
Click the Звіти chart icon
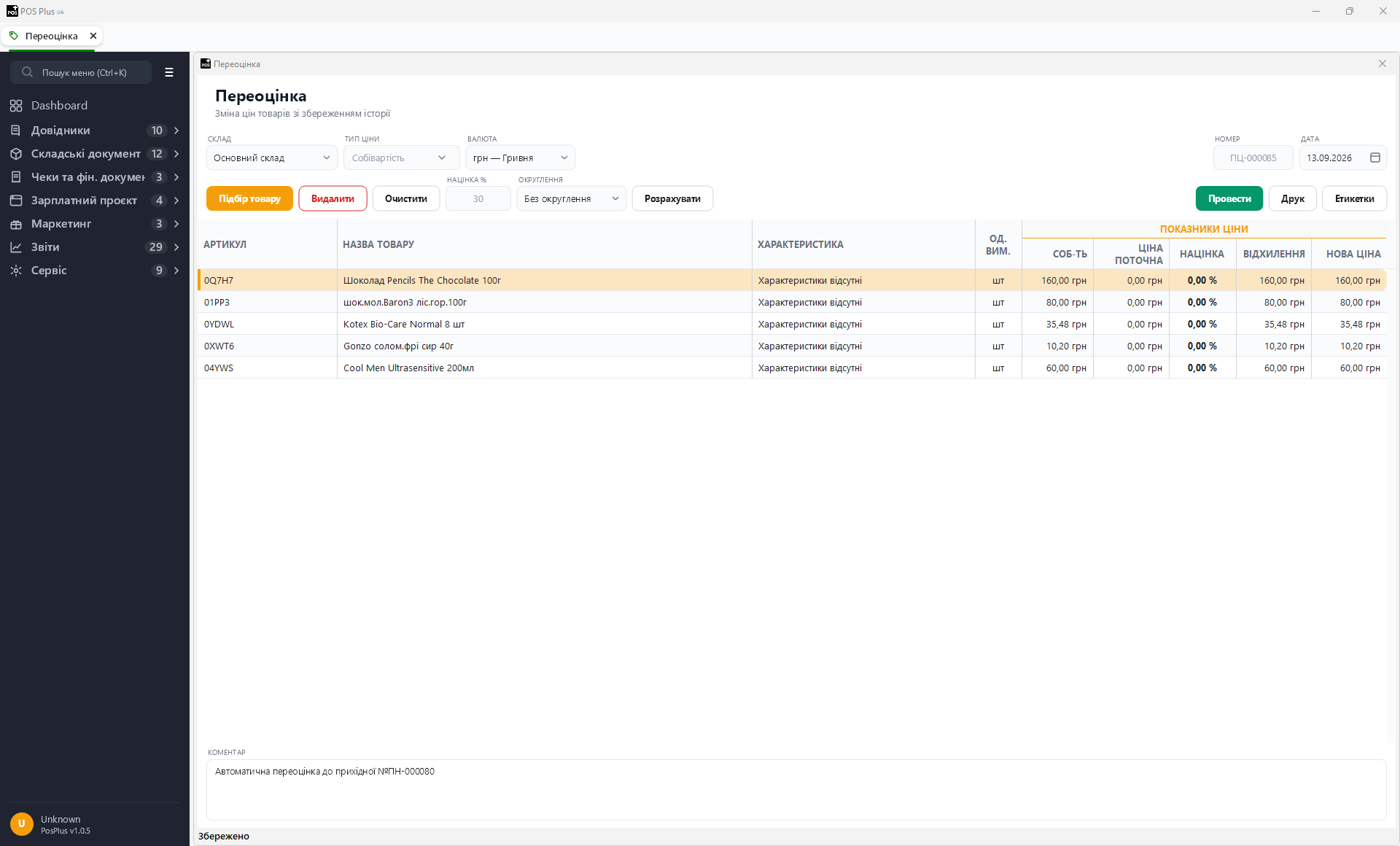tap(16, 247)
